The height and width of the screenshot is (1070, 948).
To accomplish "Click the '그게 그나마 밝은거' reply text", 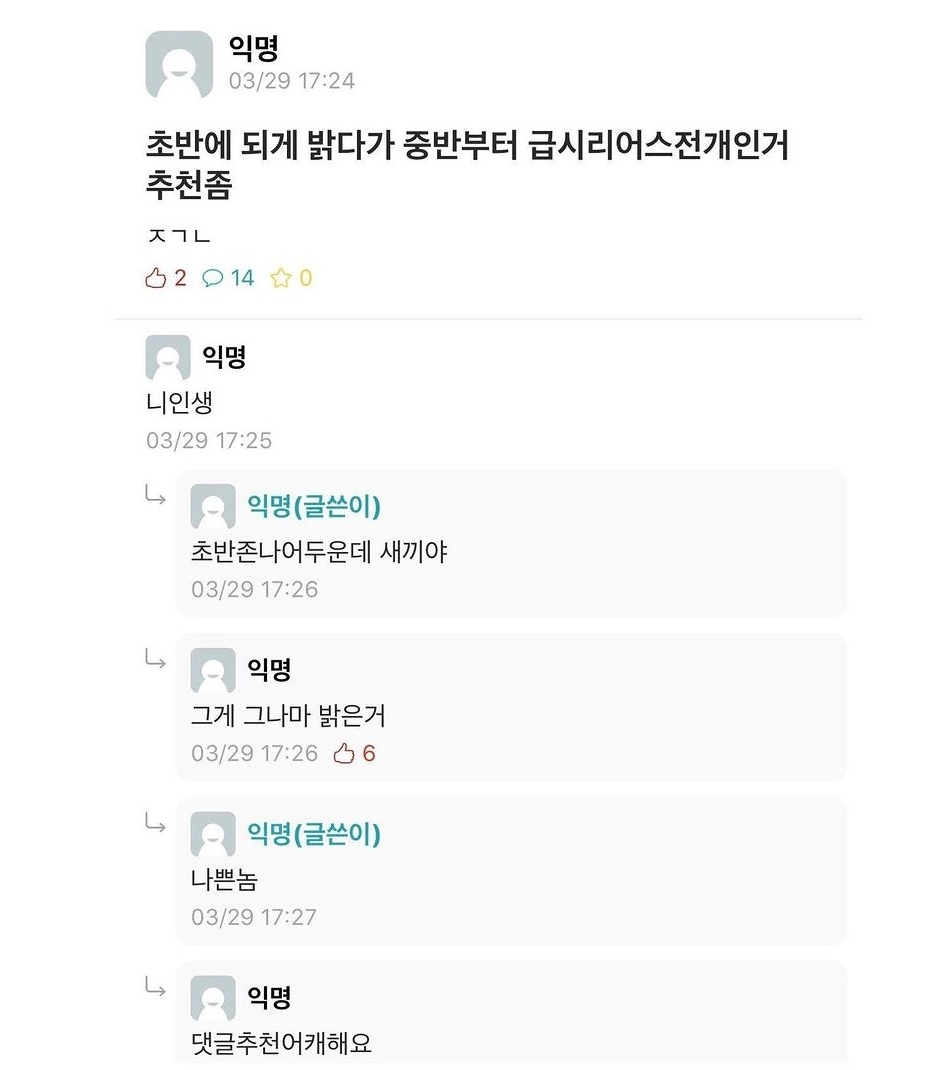I will pos(288,716).
